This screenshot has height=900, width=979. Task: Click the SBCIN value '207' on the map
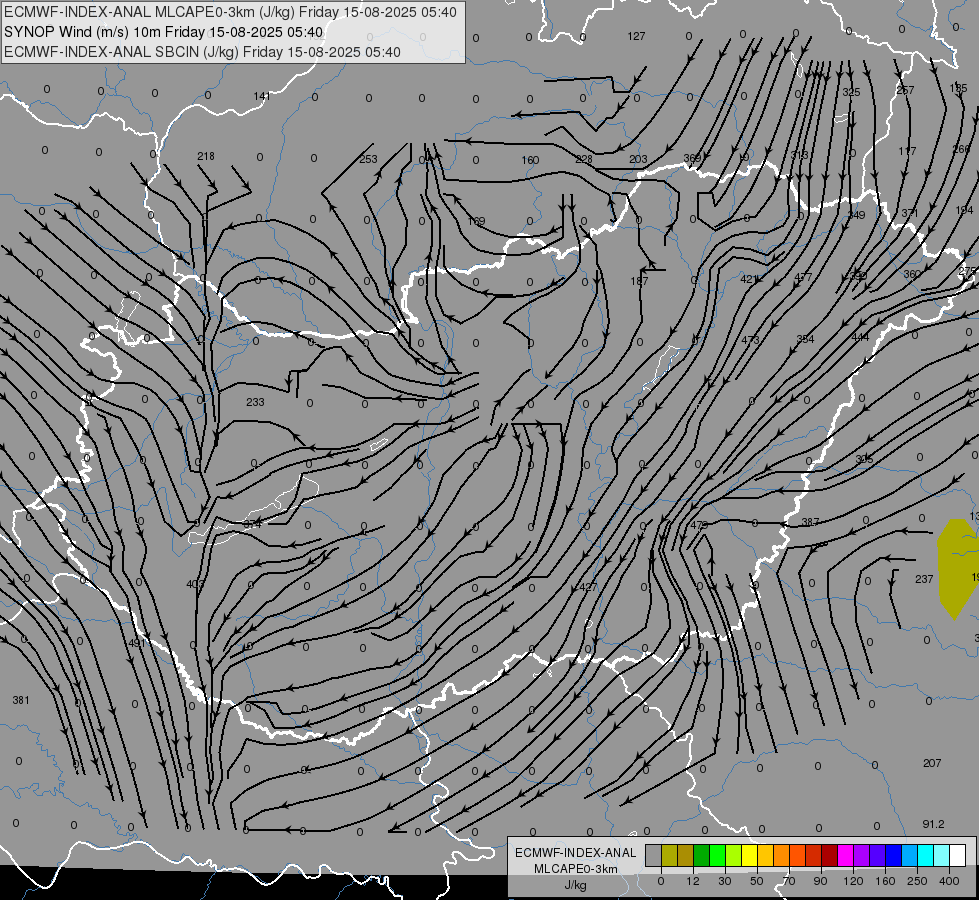[932, 763]
